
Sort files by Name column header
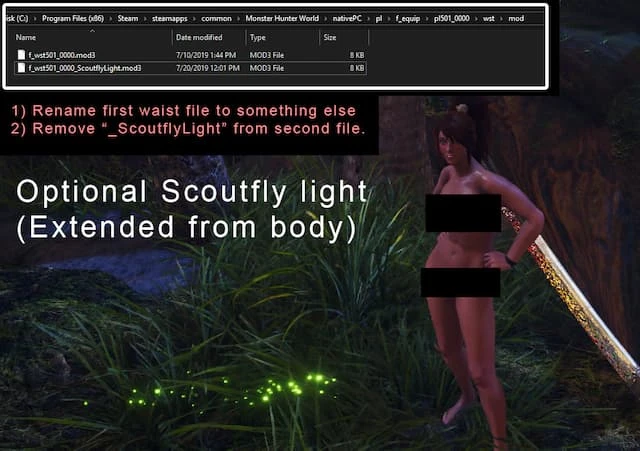26,37
